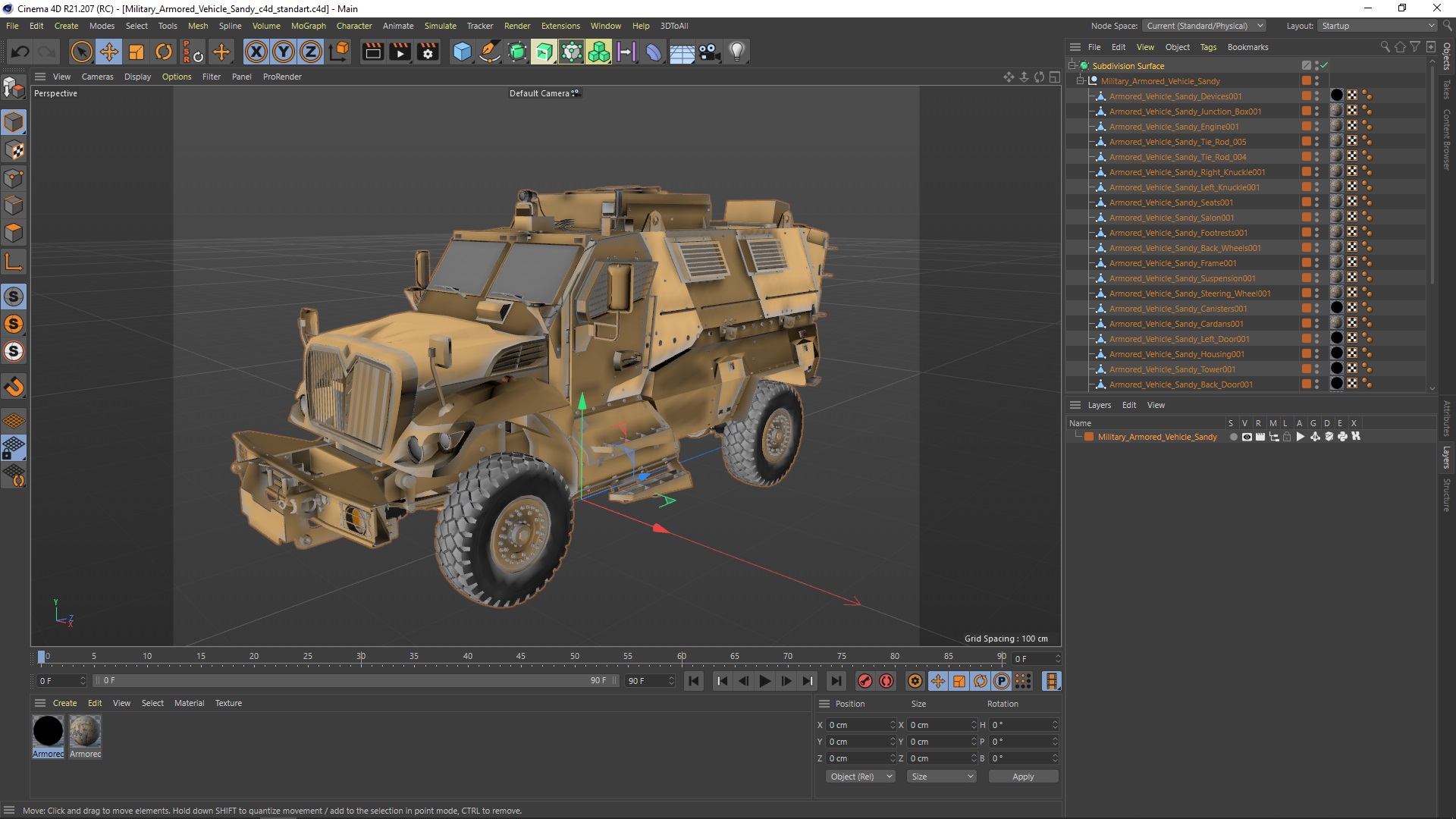
Task: Select the black Armored material swatch
Action: (x=48, y=732)
